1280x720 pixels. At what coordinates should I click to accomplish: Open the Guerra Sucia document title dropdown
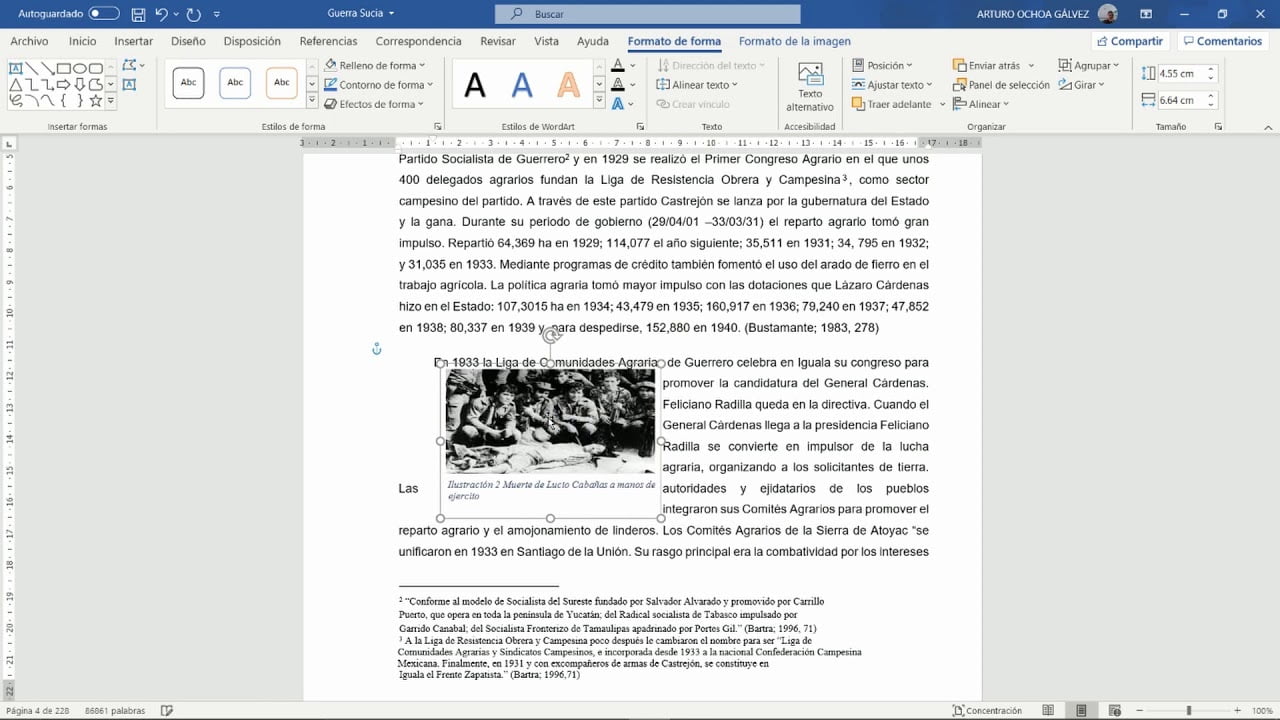361,13
